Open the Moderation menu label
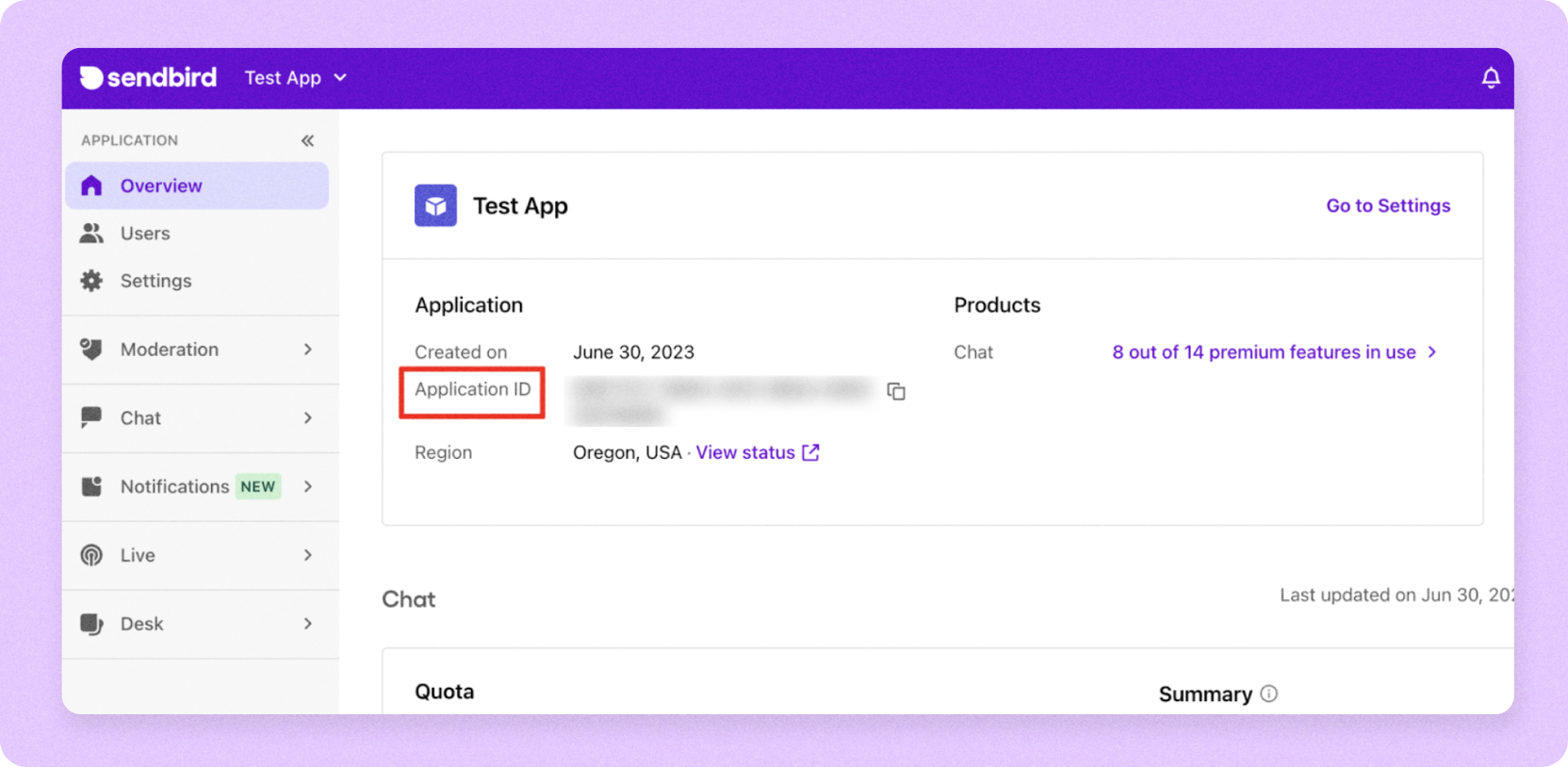This screenshot has width=1568, height=767. pyautogui.click(x=170, y=350)
